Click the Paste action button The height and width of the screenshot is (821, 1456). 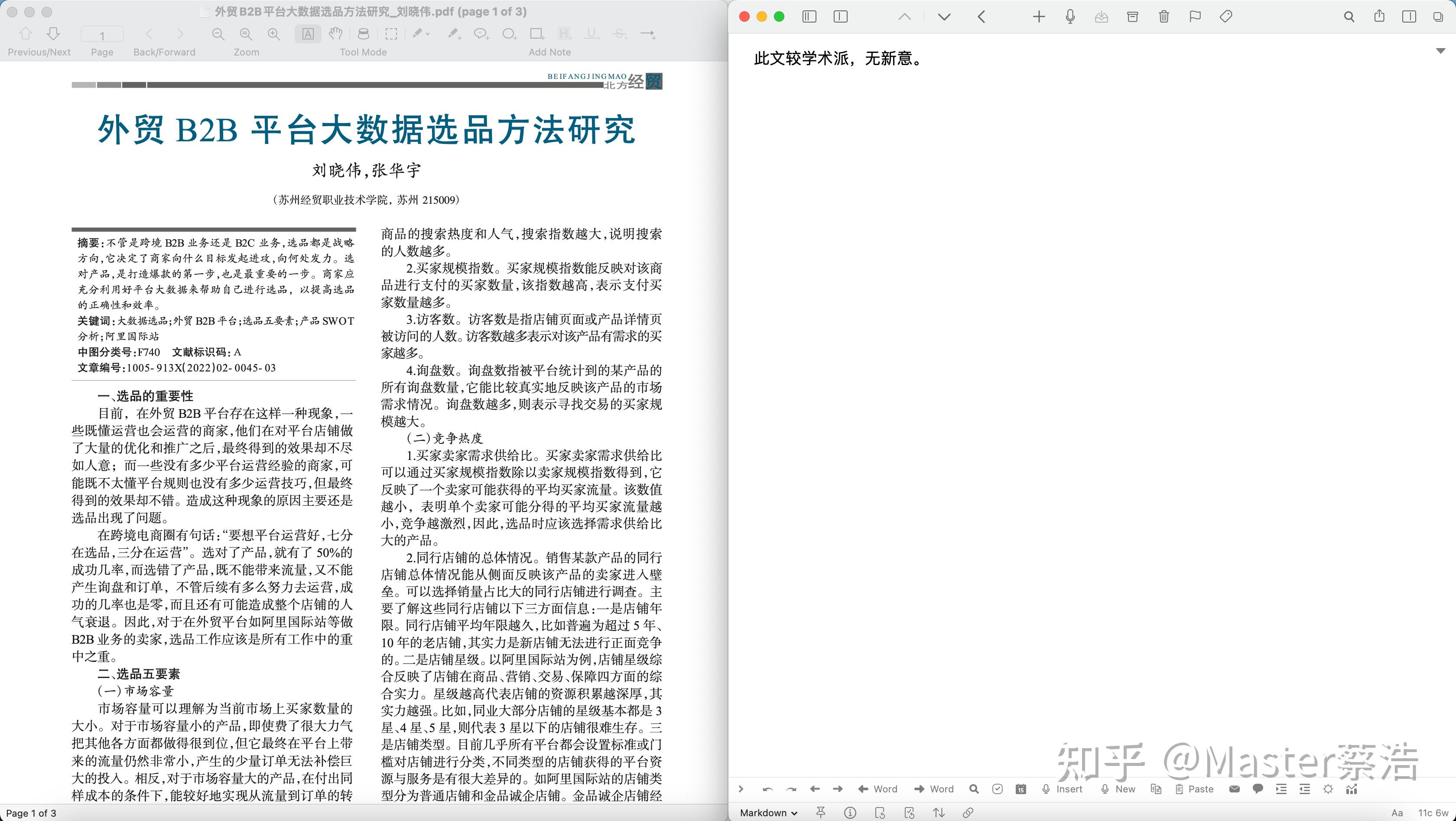(1194, 789)
